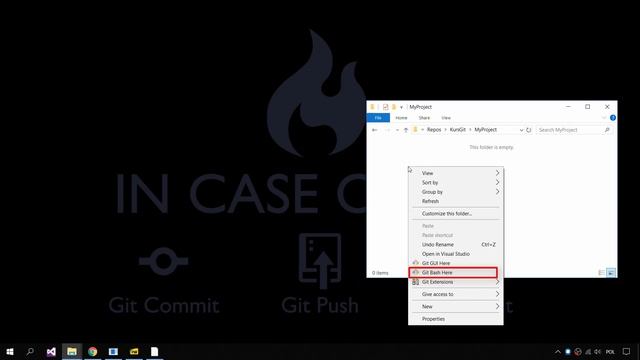Switch to Details view layout
The height and width of the screenshot is (360, 640).
pyautogui.click(x=601, y=273)
